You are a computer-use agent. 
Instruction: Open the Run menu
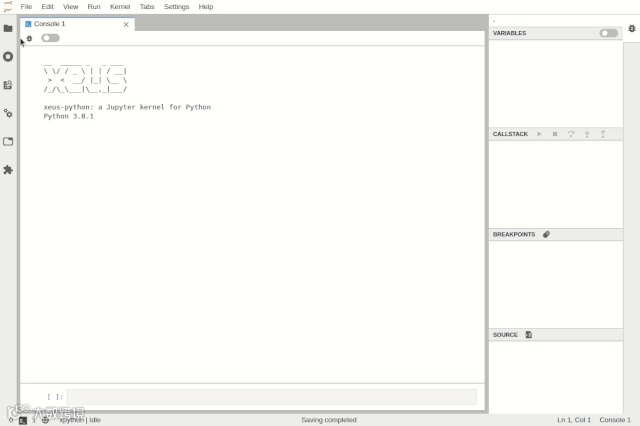94,7
